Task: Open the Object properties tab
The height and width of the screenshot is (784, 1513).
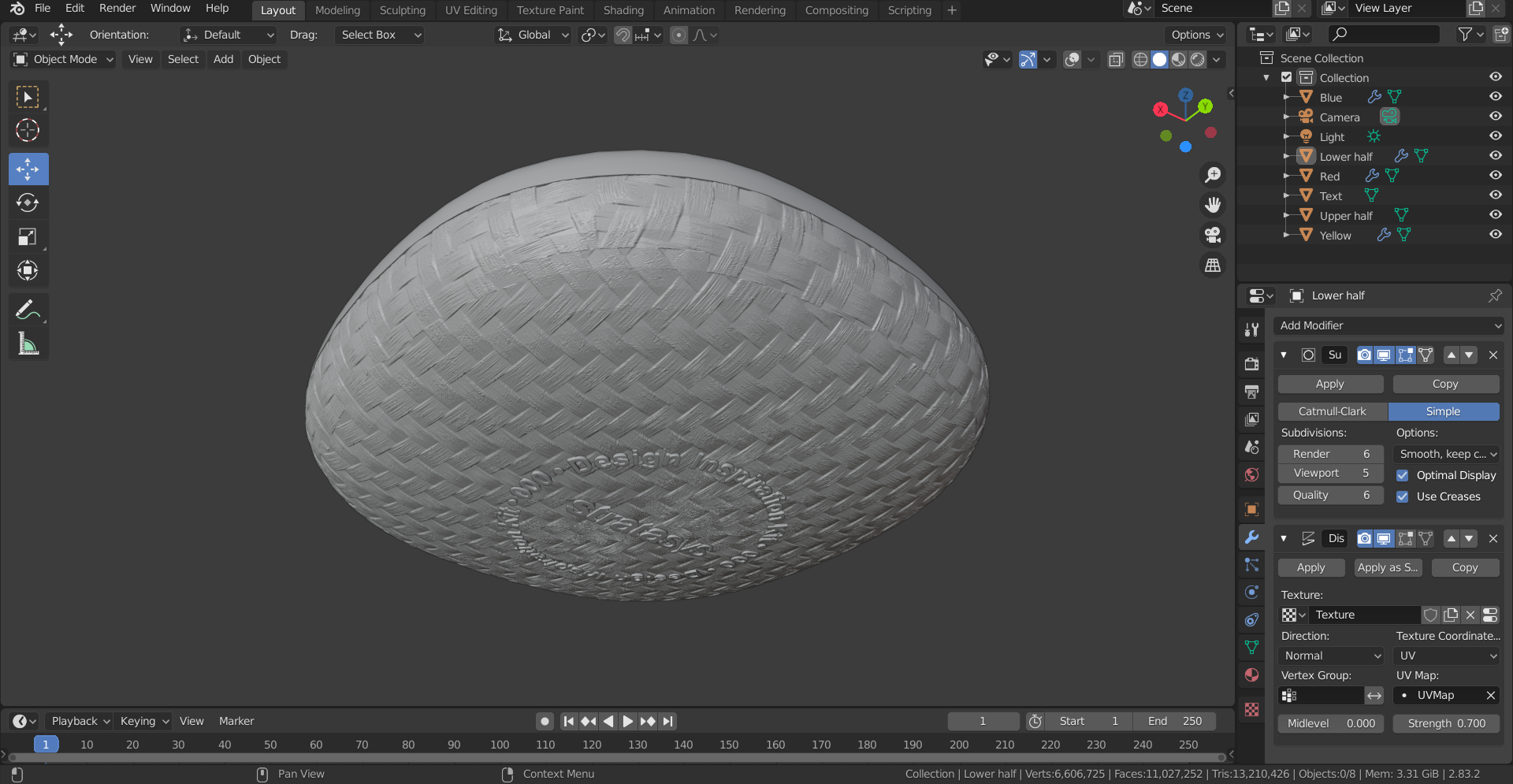Action: 1251,509
